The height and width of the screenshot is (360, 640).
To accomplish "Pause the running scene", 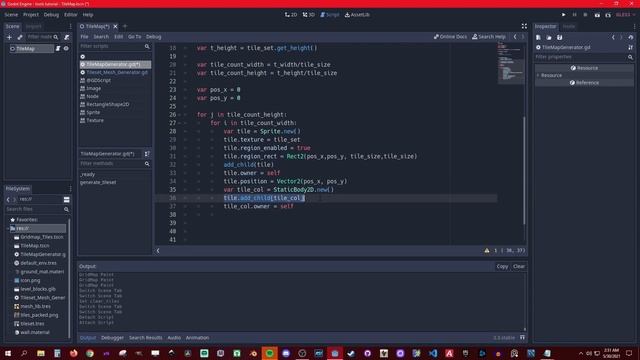I will (574, 15).
